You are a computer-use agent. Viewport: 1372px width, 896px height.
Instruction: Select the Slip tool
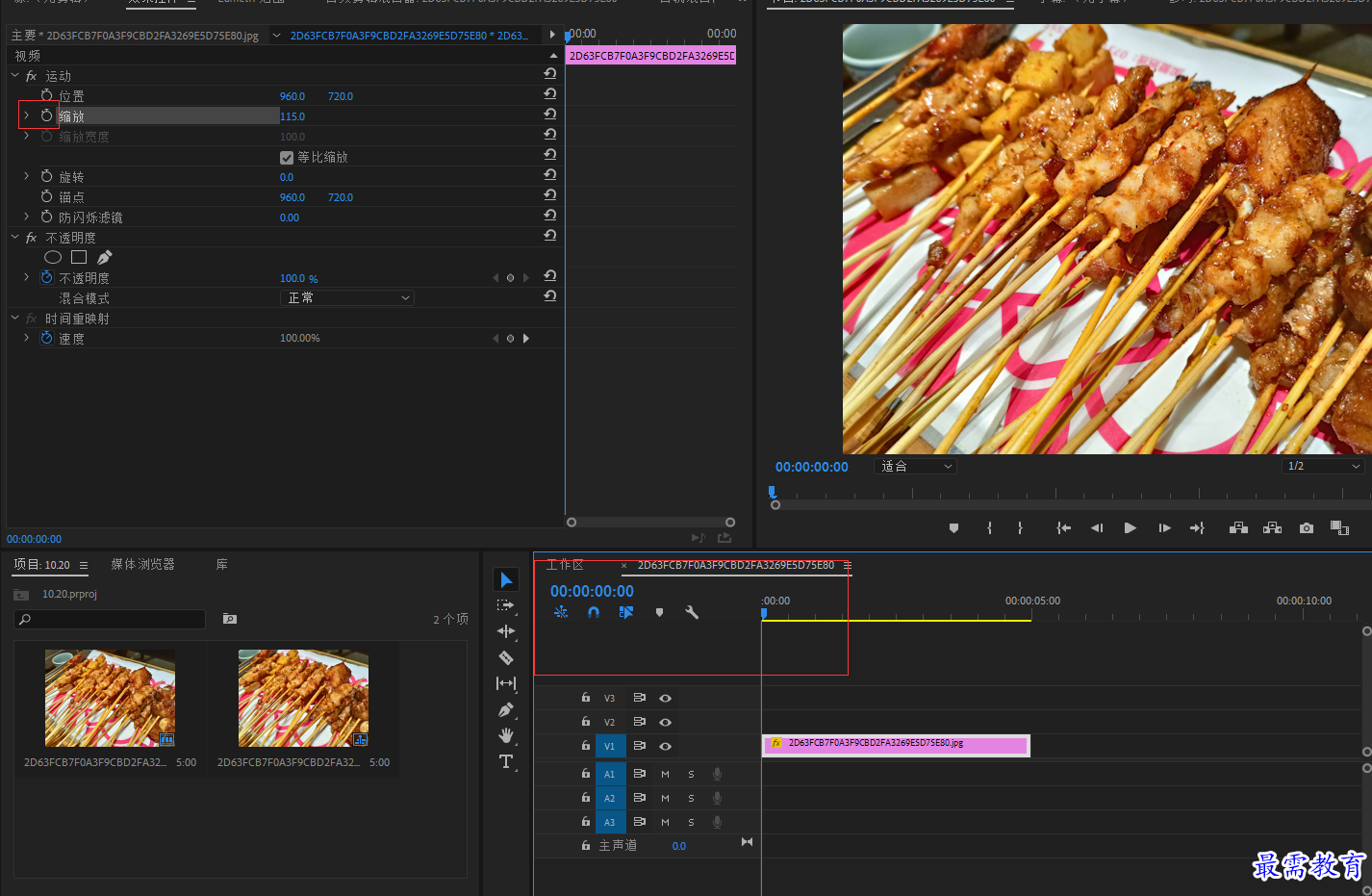coord(506,683)
